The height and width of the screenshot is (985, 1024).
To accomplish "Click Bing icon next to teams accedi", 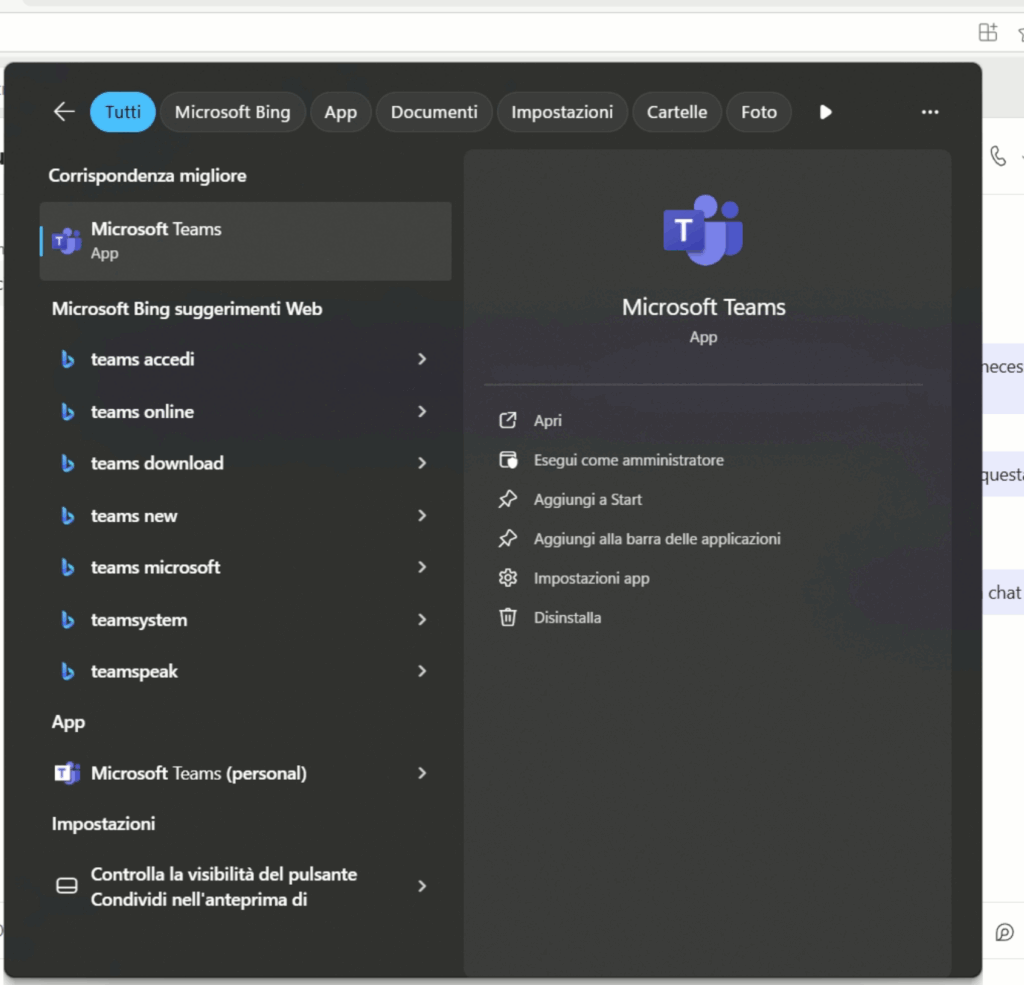I will tap(67, 359).
